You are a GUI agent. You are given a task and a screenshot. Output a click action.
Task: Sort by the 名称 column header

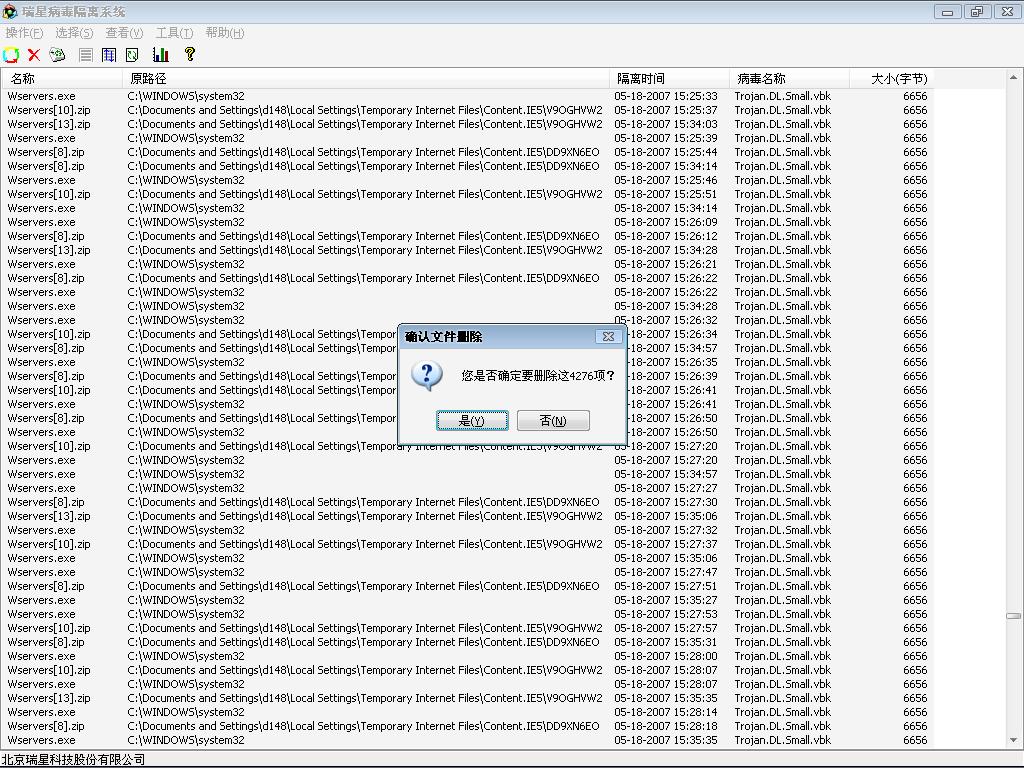point(61,78)
